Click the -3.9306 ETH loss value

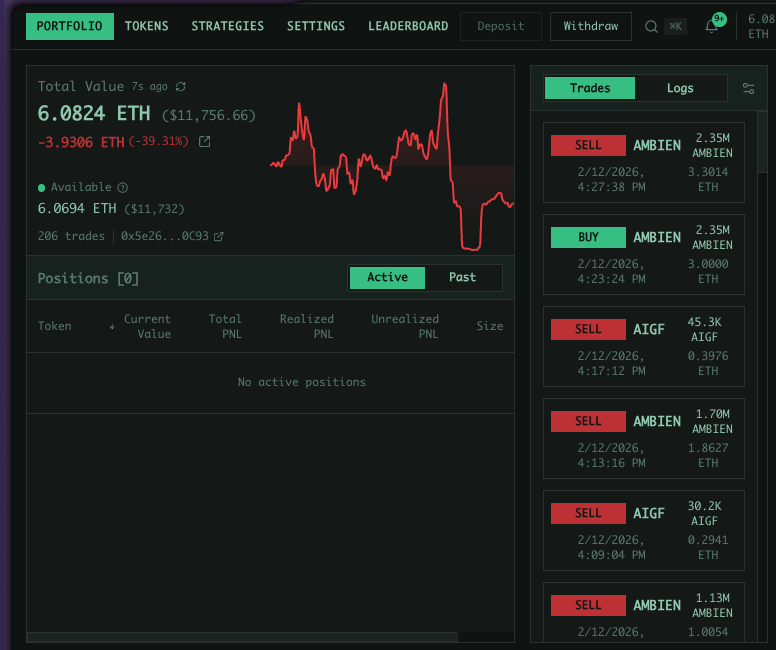81,143
